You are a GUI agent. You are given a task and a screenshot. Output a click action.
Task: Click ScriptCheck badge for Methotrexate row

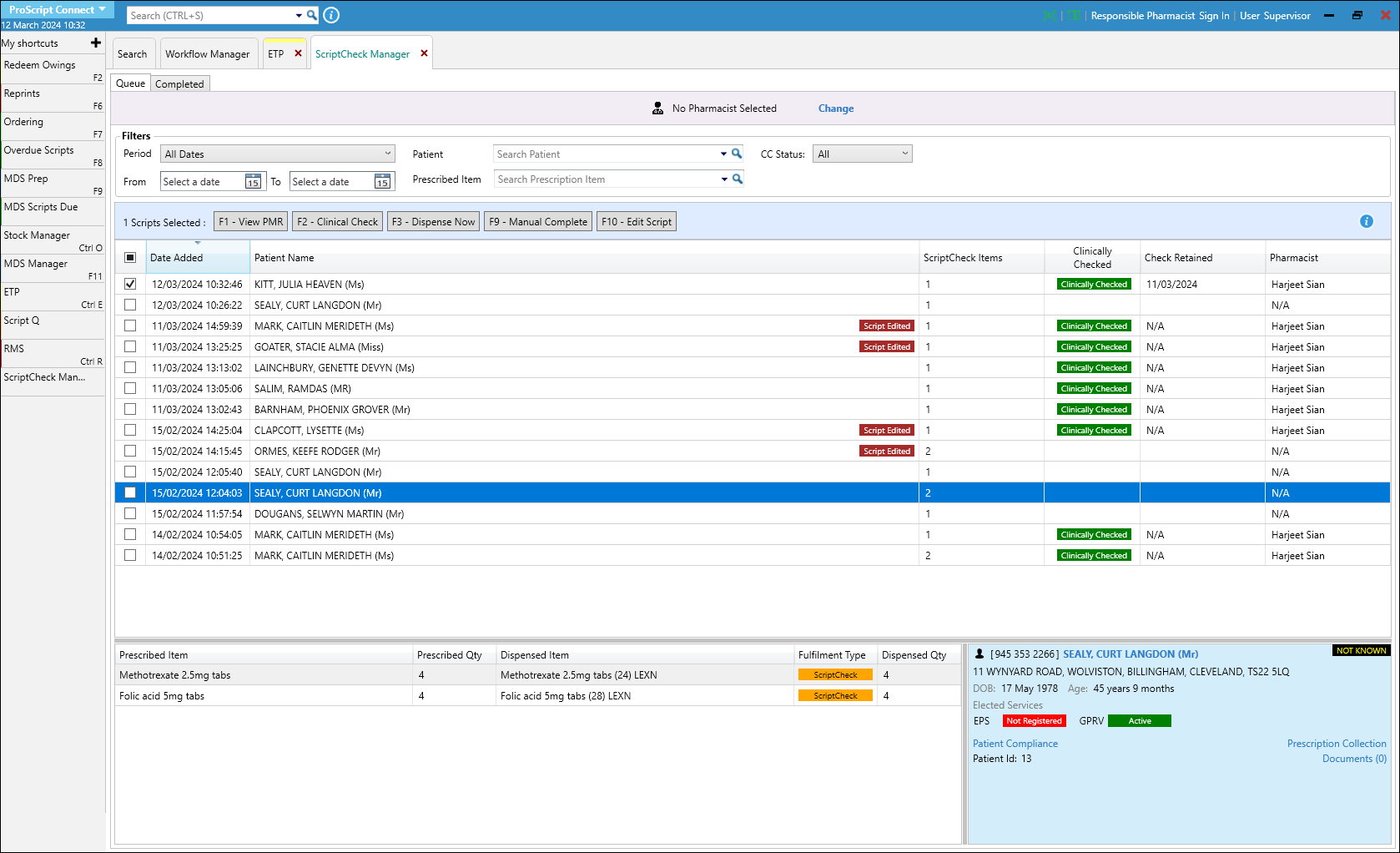point(835,674)
